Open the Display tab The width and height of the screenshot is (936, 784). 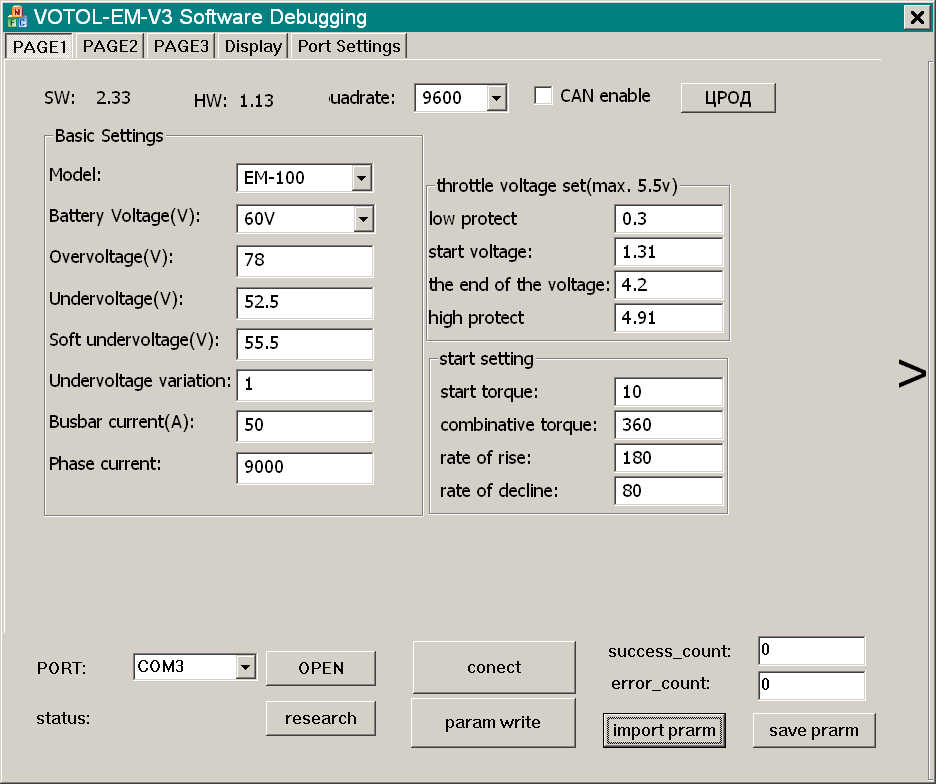[x=253, y=46]
